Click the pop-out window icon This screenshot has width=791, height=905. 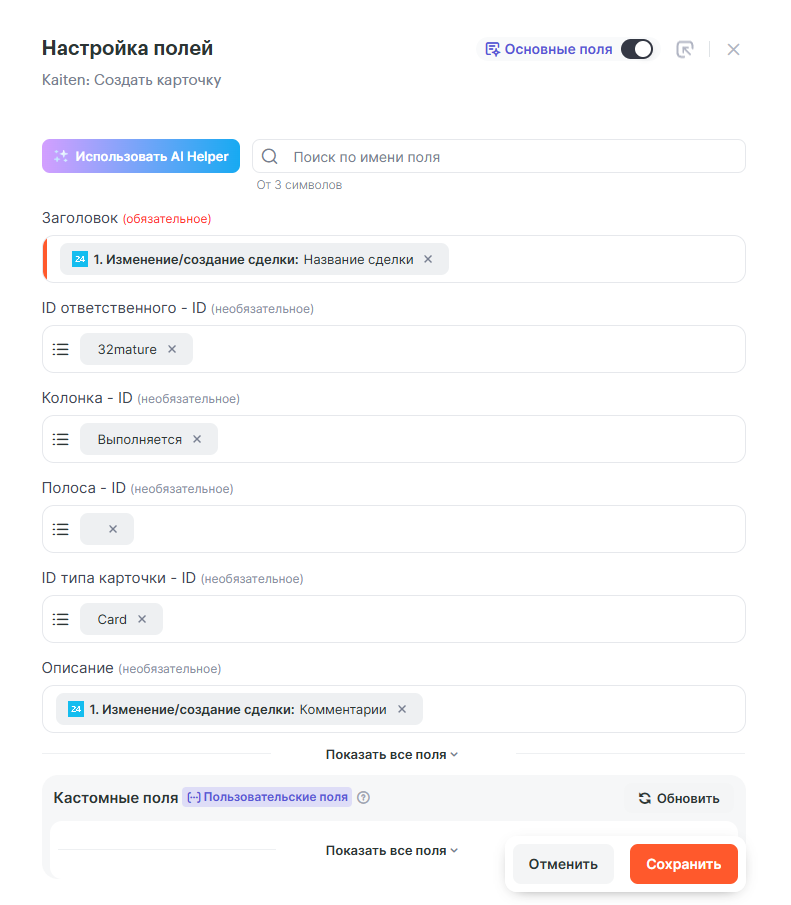(x=685, y=49)
